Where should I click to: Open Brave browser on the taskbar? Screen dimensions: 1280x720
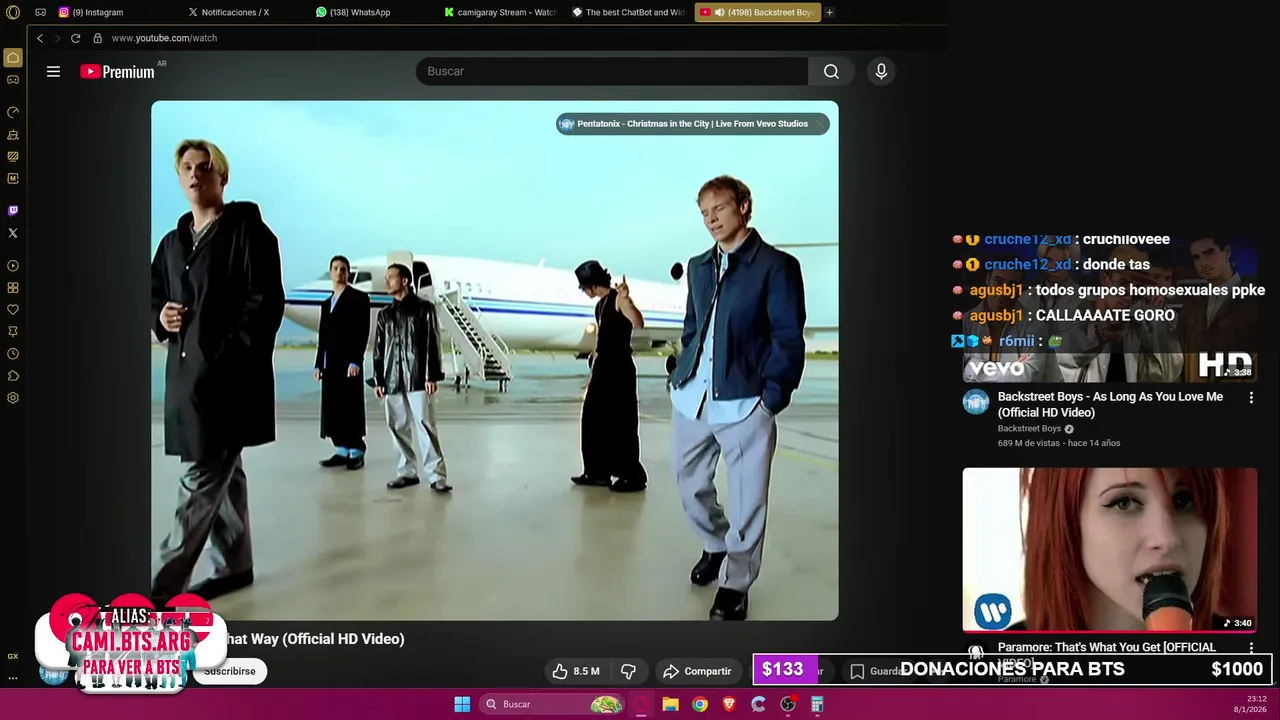(x=729, y=704)
